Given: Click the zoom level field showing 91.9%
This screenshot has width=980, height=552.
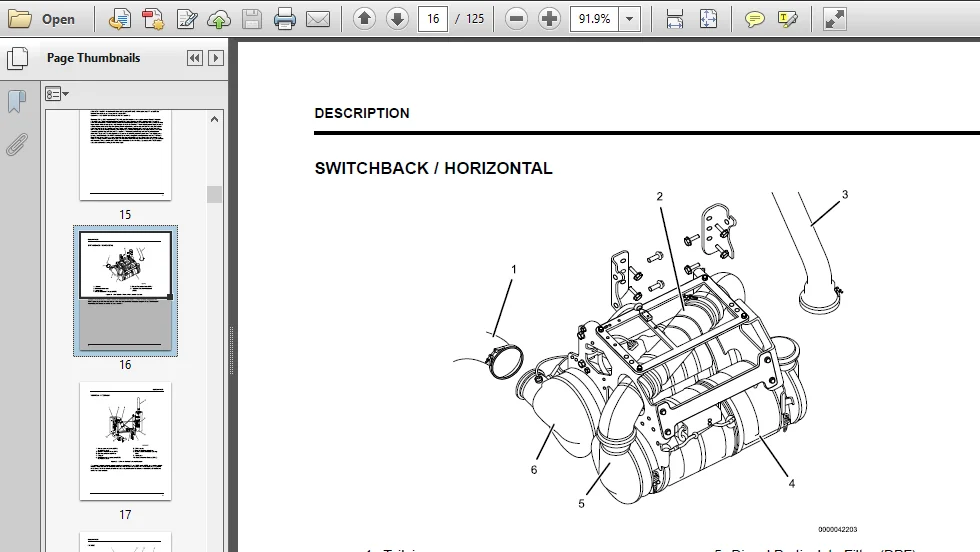Looking at the screenshot, I should coord(594,19).
